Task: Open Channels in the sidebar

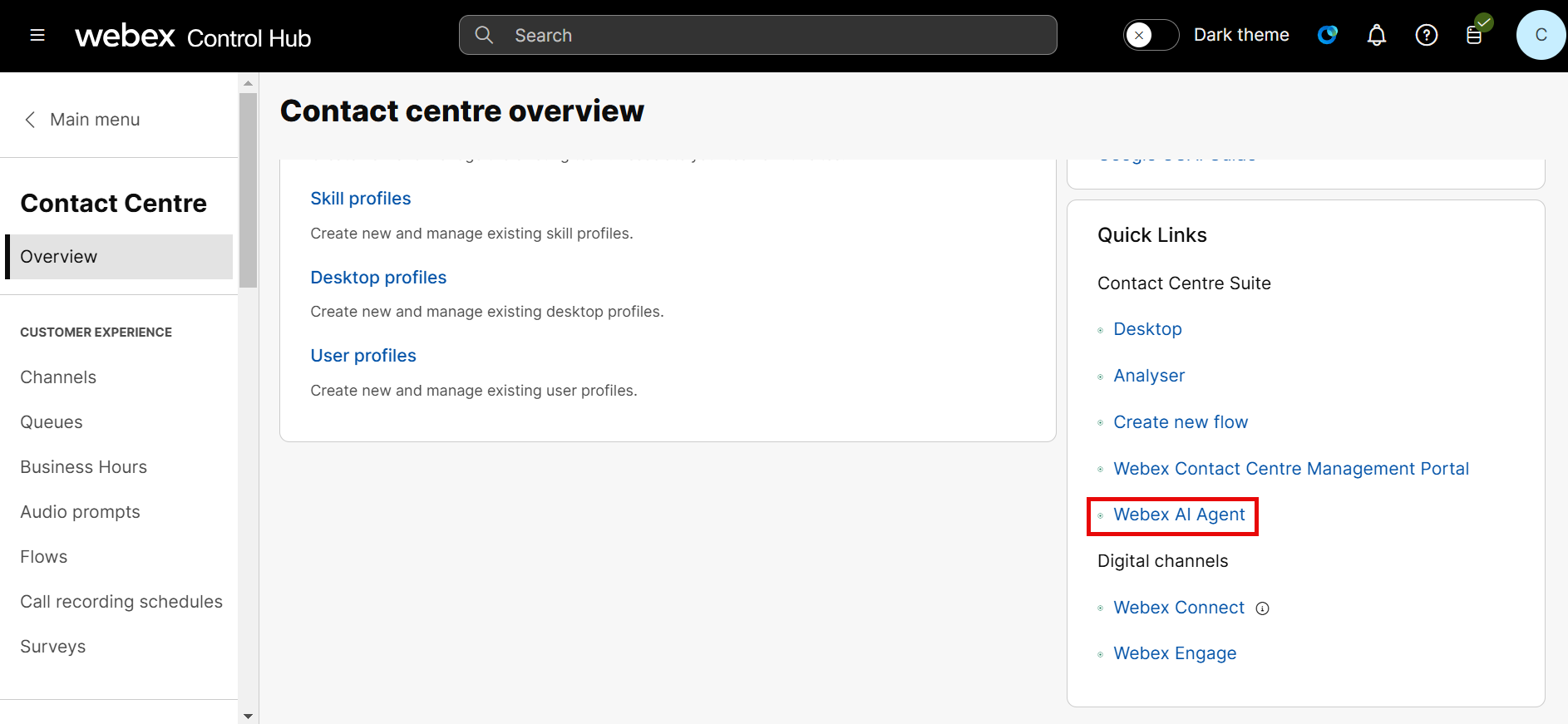Action: (x=58, y=377)
